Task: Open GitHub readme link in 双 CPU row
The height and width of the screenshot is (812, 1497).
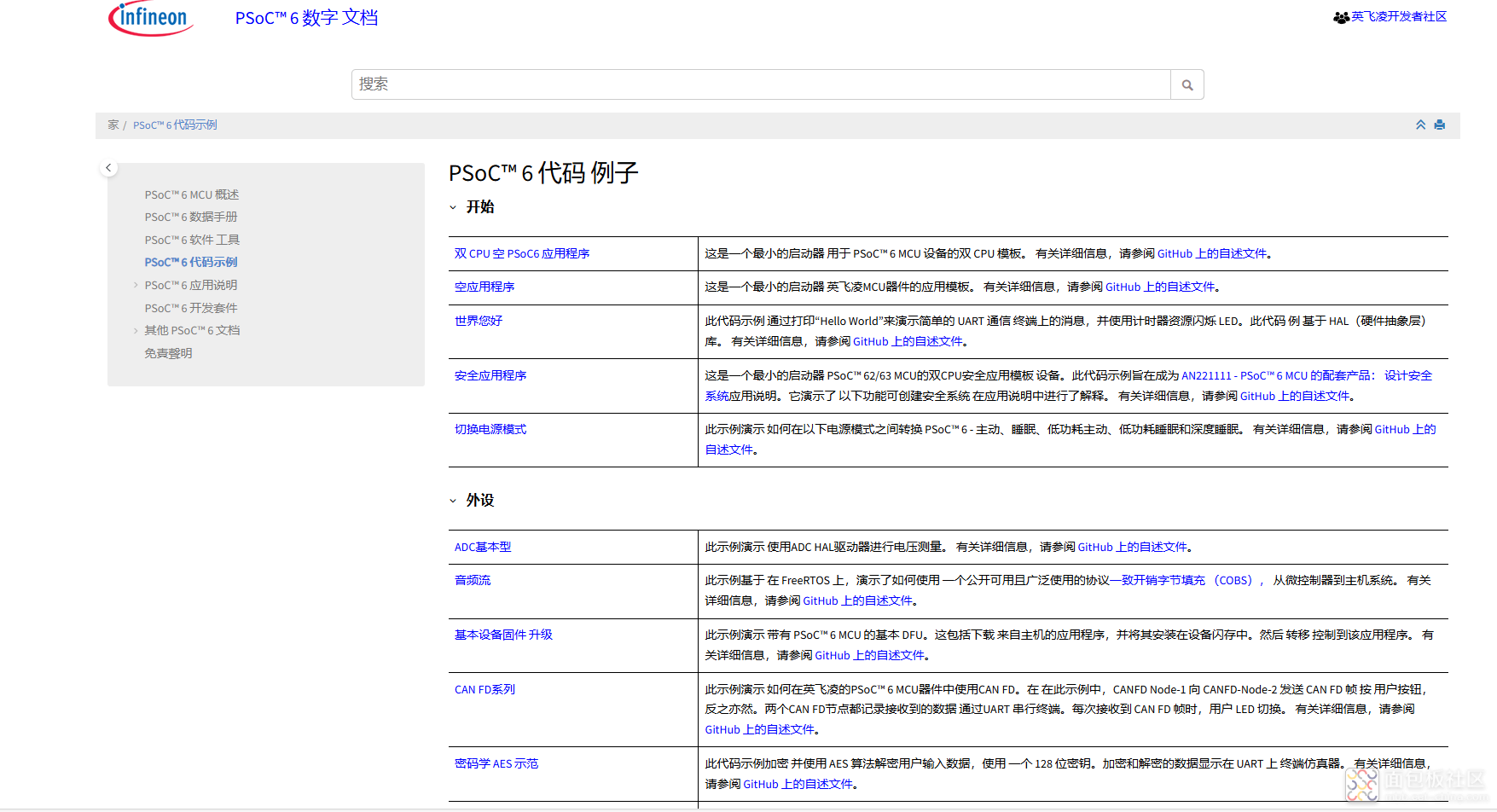Action: 1212,253
